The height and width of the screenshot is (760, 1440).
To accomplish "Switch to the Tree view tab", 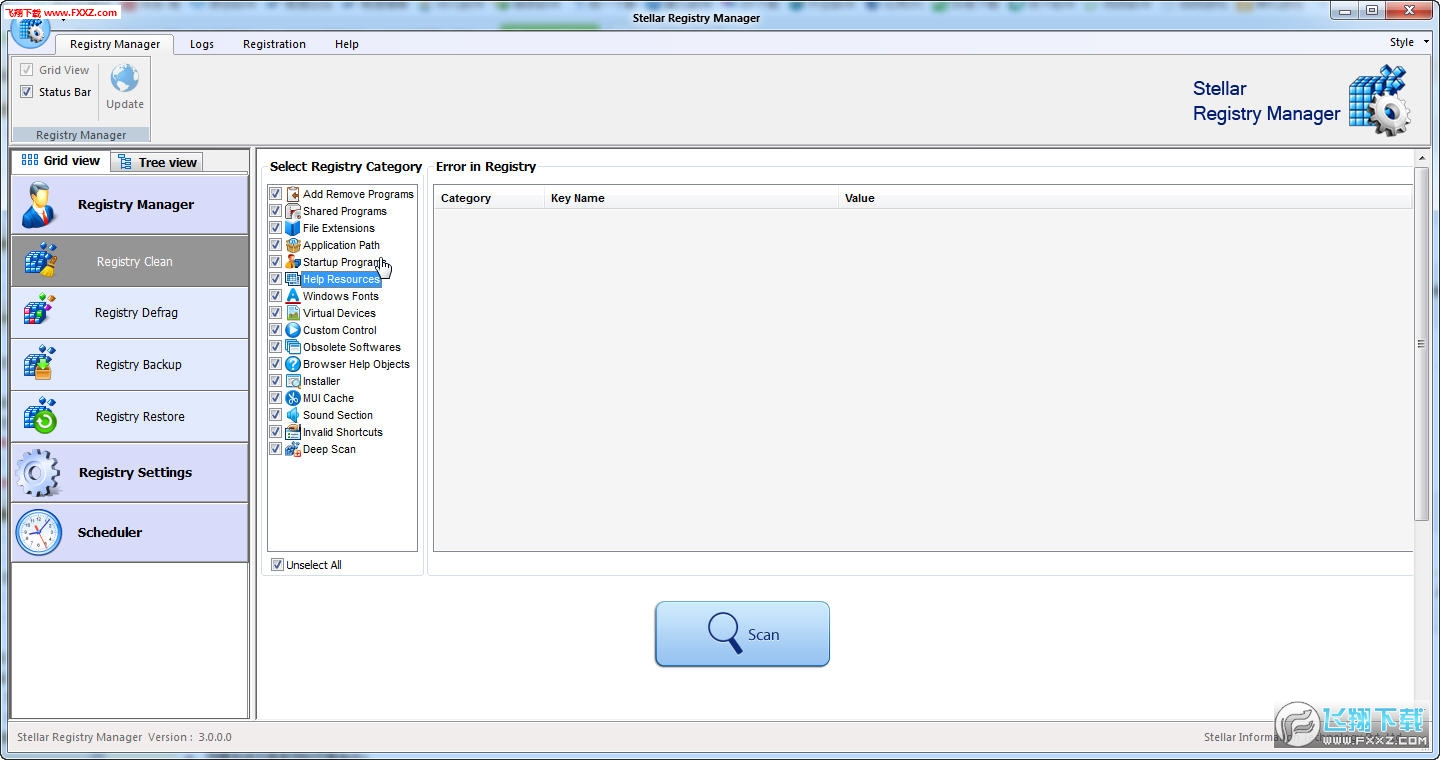I will [x=157, y=162].
